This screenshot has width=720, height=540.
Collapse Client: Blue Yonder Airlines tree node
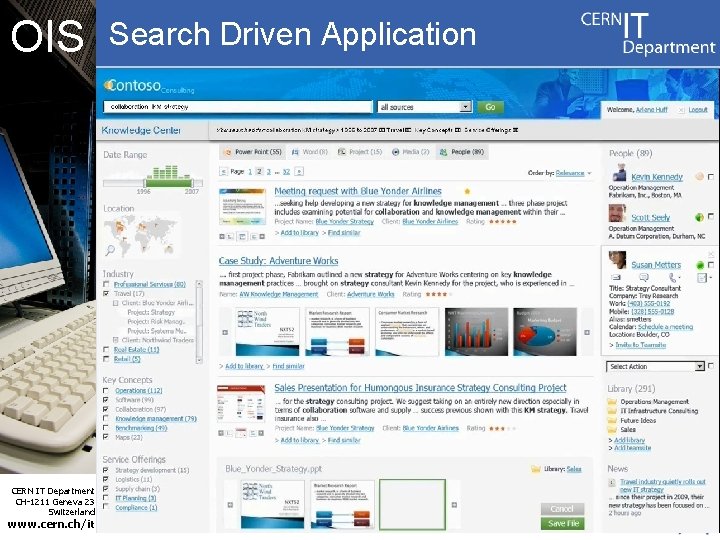[116, 303]
